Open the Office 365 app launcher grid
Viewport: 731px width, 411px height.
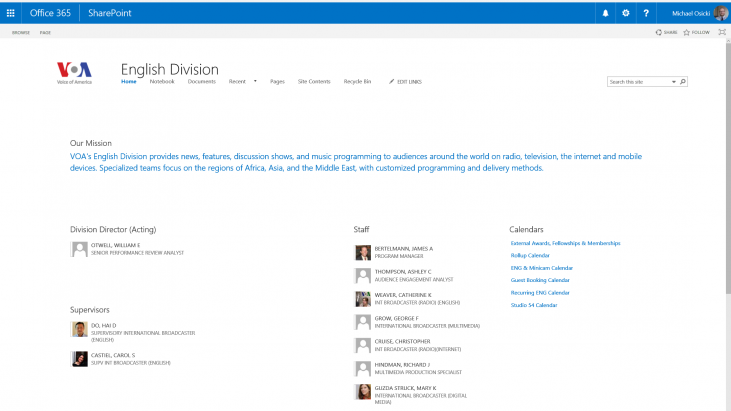[x=10, y=13]
